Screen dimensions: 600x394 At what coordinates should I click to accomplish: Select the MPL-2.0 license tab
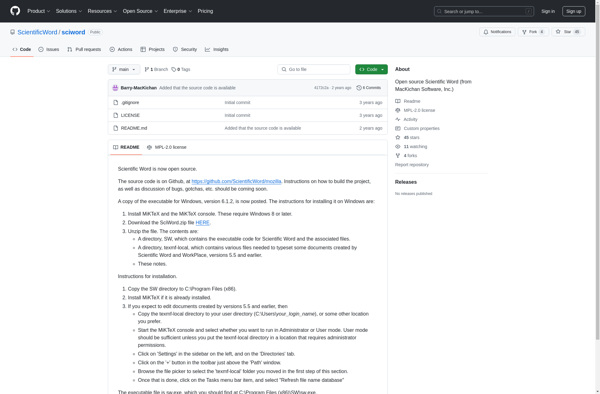(x=166, y=147)
